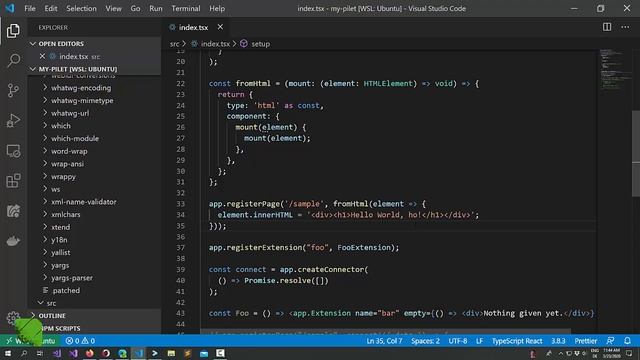
Task: Click the Prettier status bar item
Action: [585, 341]
